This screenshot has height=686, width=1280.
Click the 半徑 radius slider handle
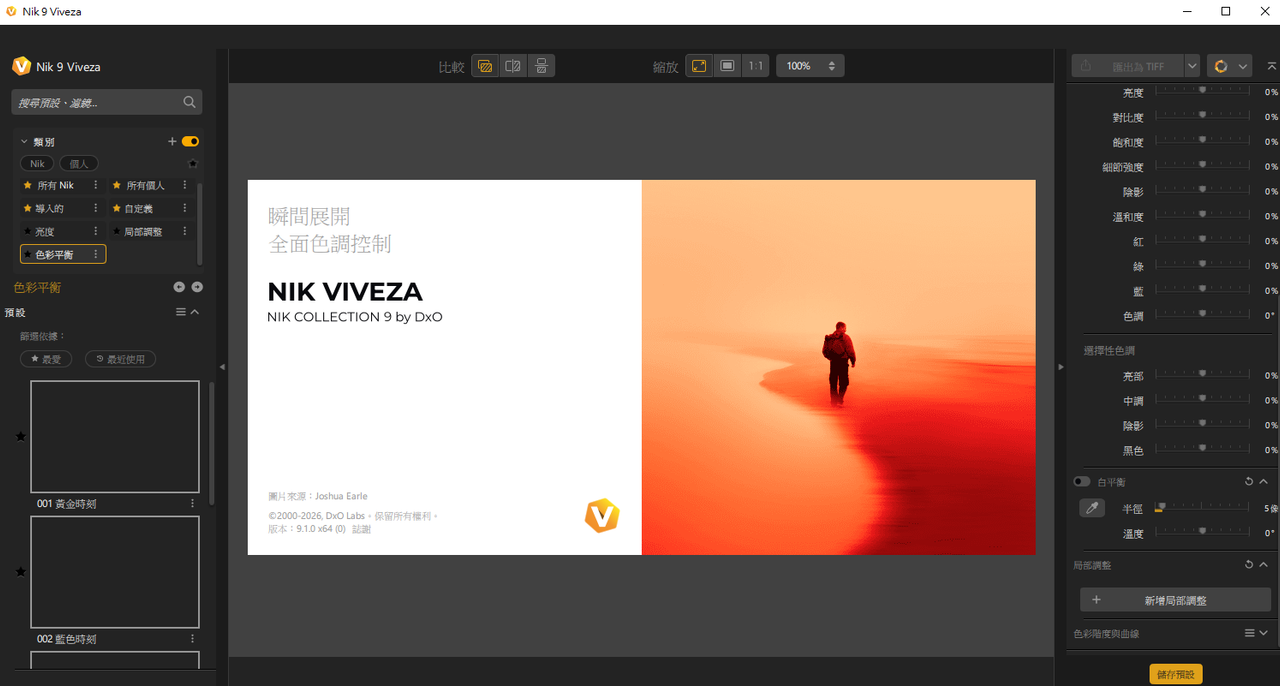1160,507
